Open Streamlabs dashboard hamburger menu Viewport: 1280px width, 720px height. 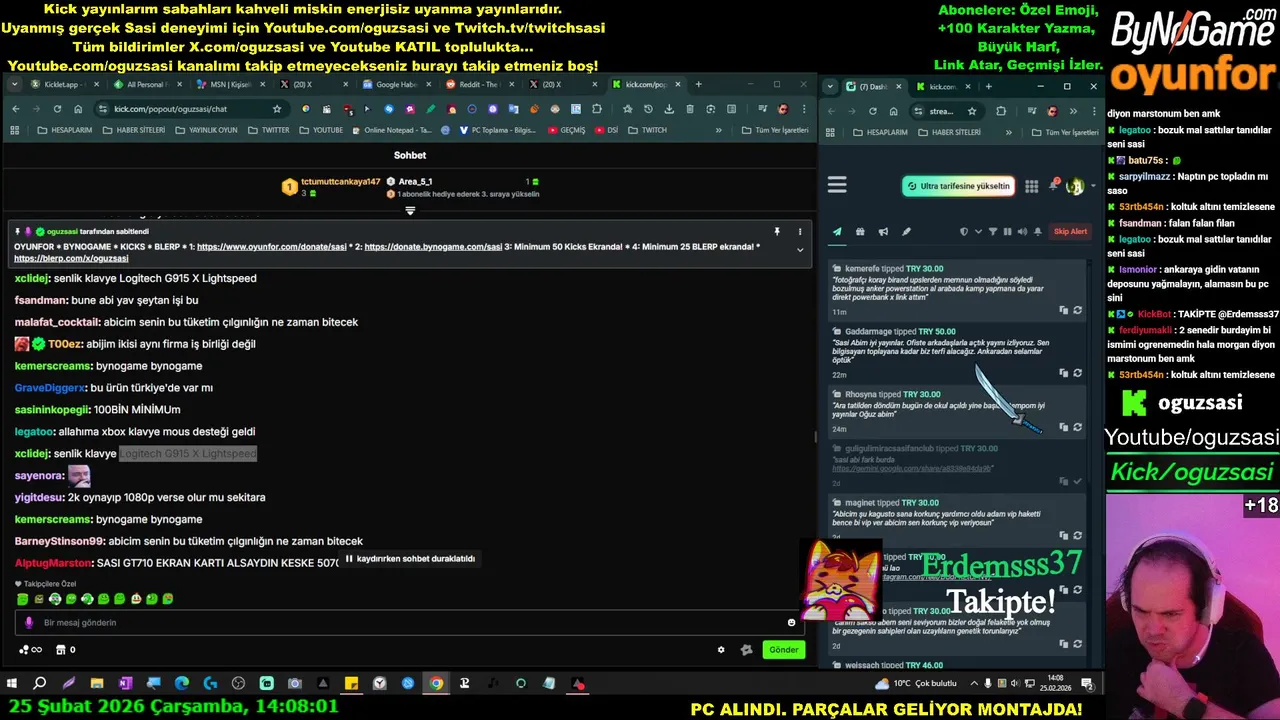pos(837,185)
